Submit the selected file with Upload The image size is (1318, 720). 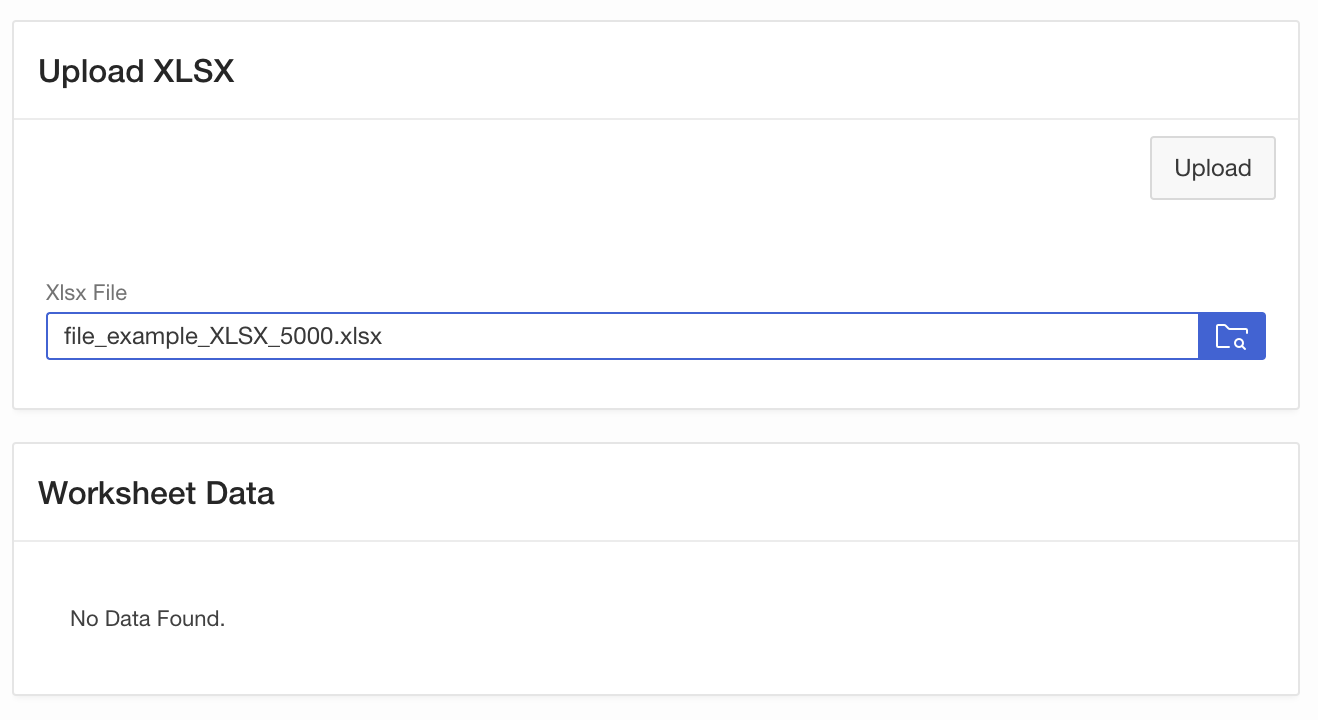point(1212,168)
